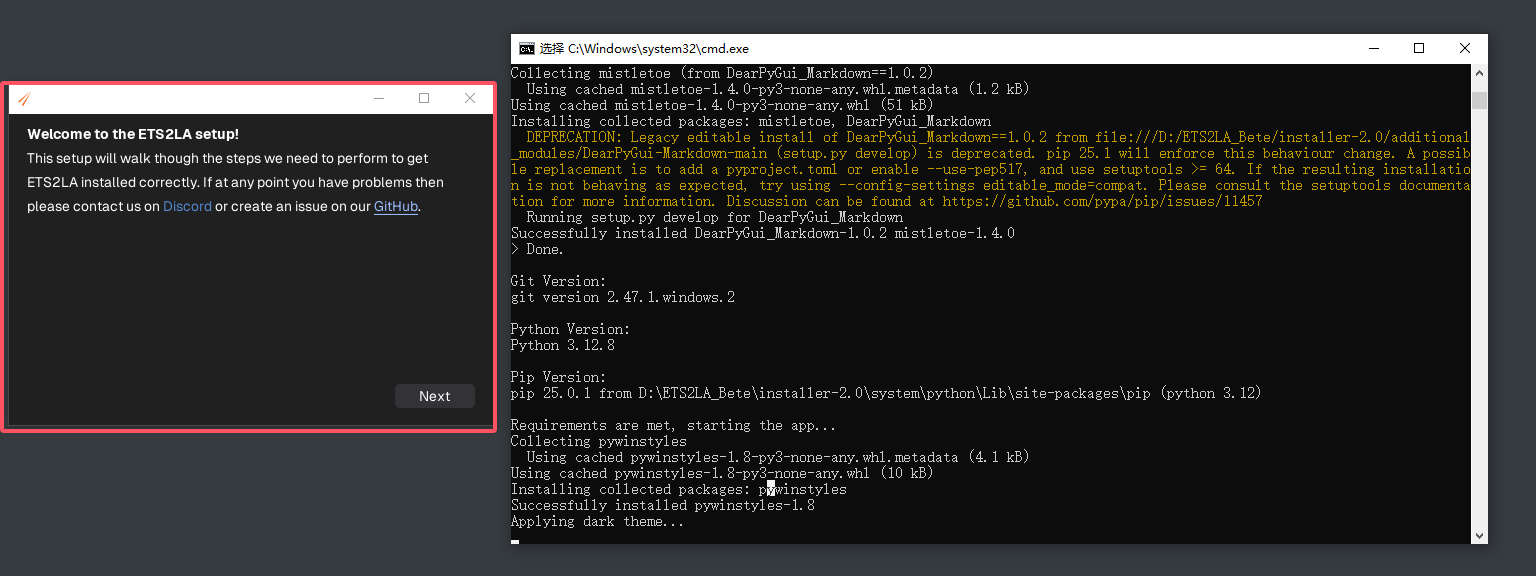This screenshot has height=576, width=1536.
Task: Click the 'Python 3.12.8' console output line
Action: click(563, 345)
